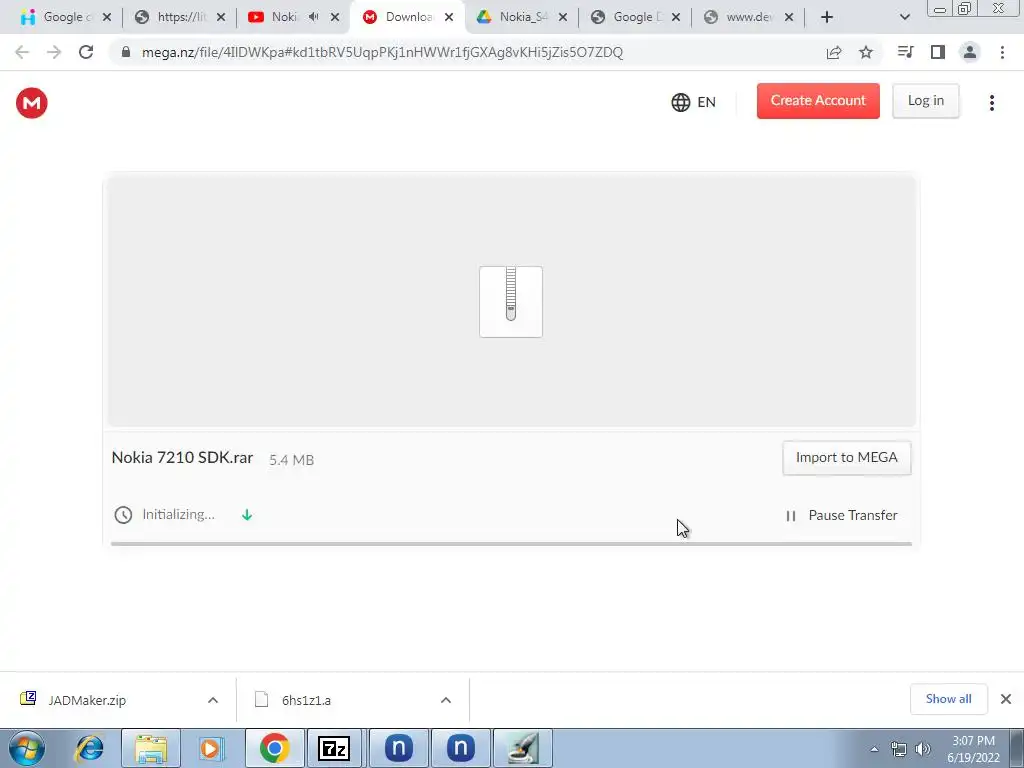Share this page icon in address bar
The width and height of the screenshot is (1024, 768).
click(x=834, y=52)
